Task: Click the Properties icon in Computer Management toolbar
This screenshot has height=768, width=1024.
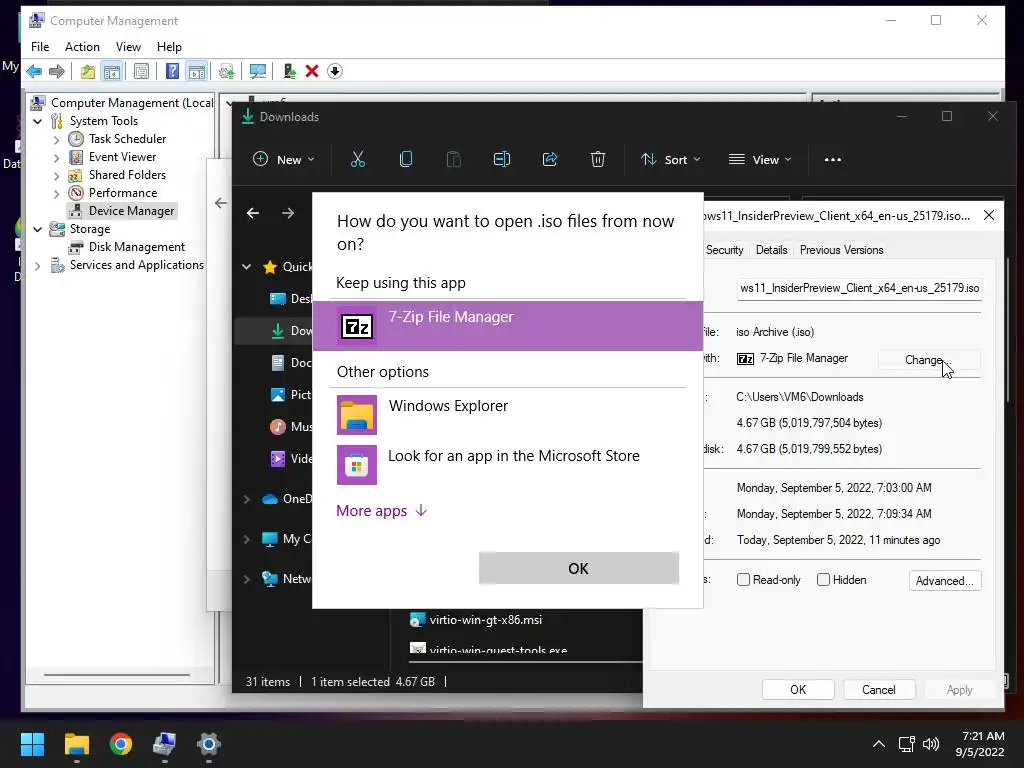Action: (141, 71)
